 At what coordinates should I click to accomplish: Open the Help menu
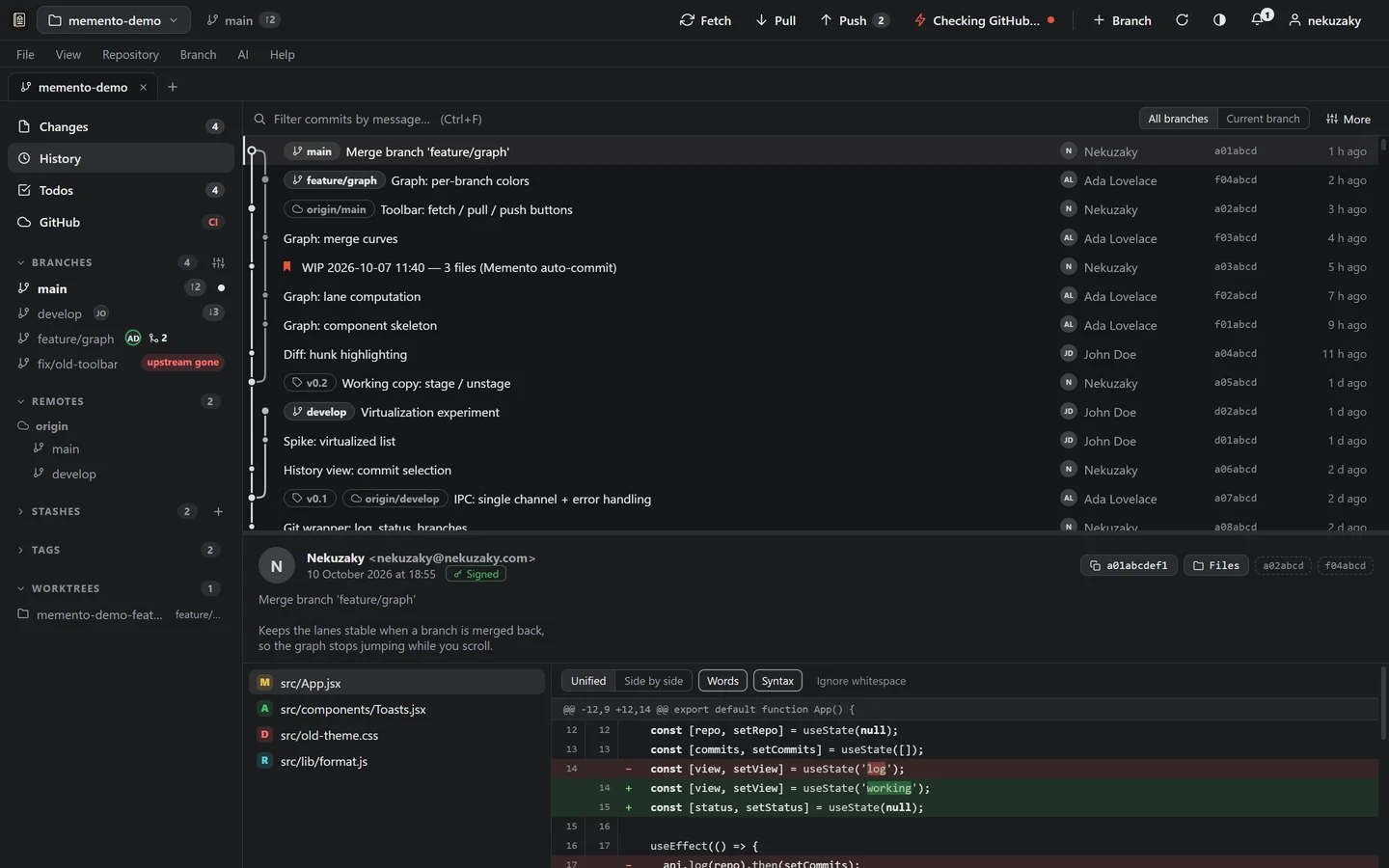(282, 54)
